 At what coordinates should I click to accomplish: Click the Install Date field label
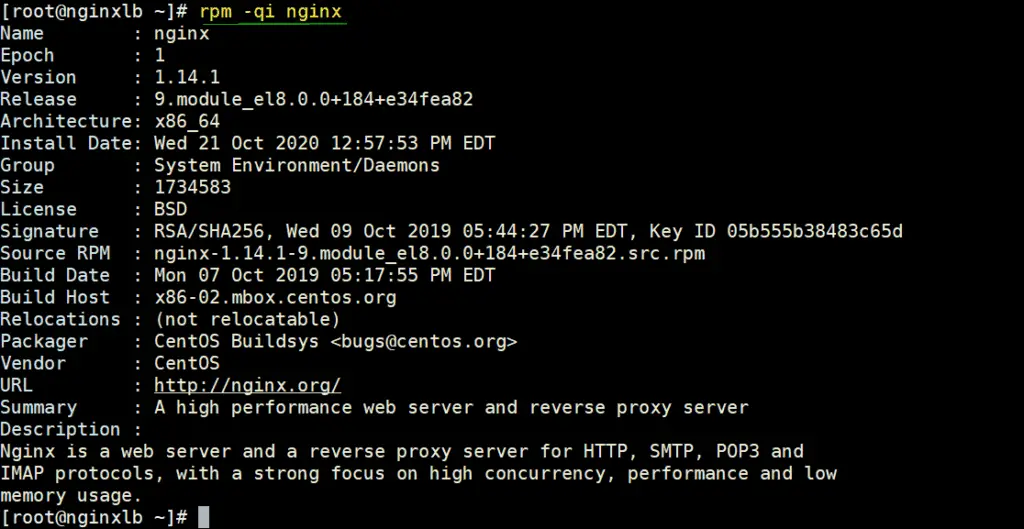tap(66, 143)
